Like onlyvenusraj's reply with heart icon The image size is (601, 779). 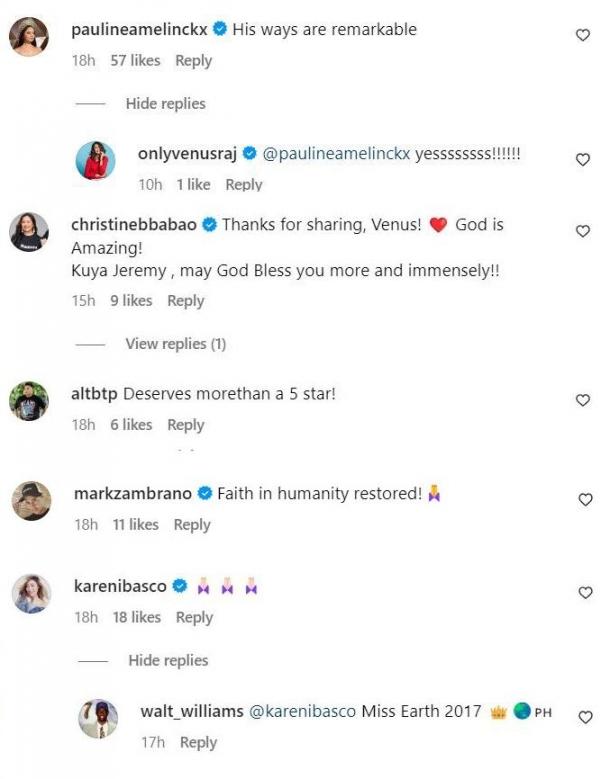point(584,159)
